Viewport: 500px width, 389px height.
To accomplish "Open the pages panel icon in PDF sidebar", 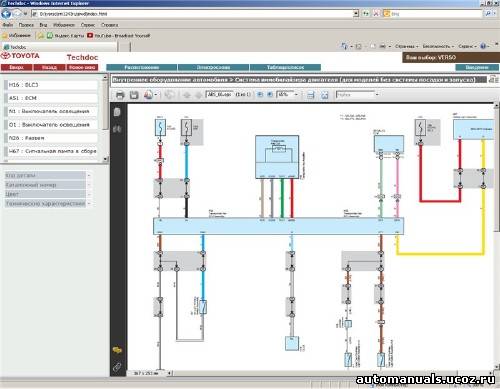I will [117, 112].
